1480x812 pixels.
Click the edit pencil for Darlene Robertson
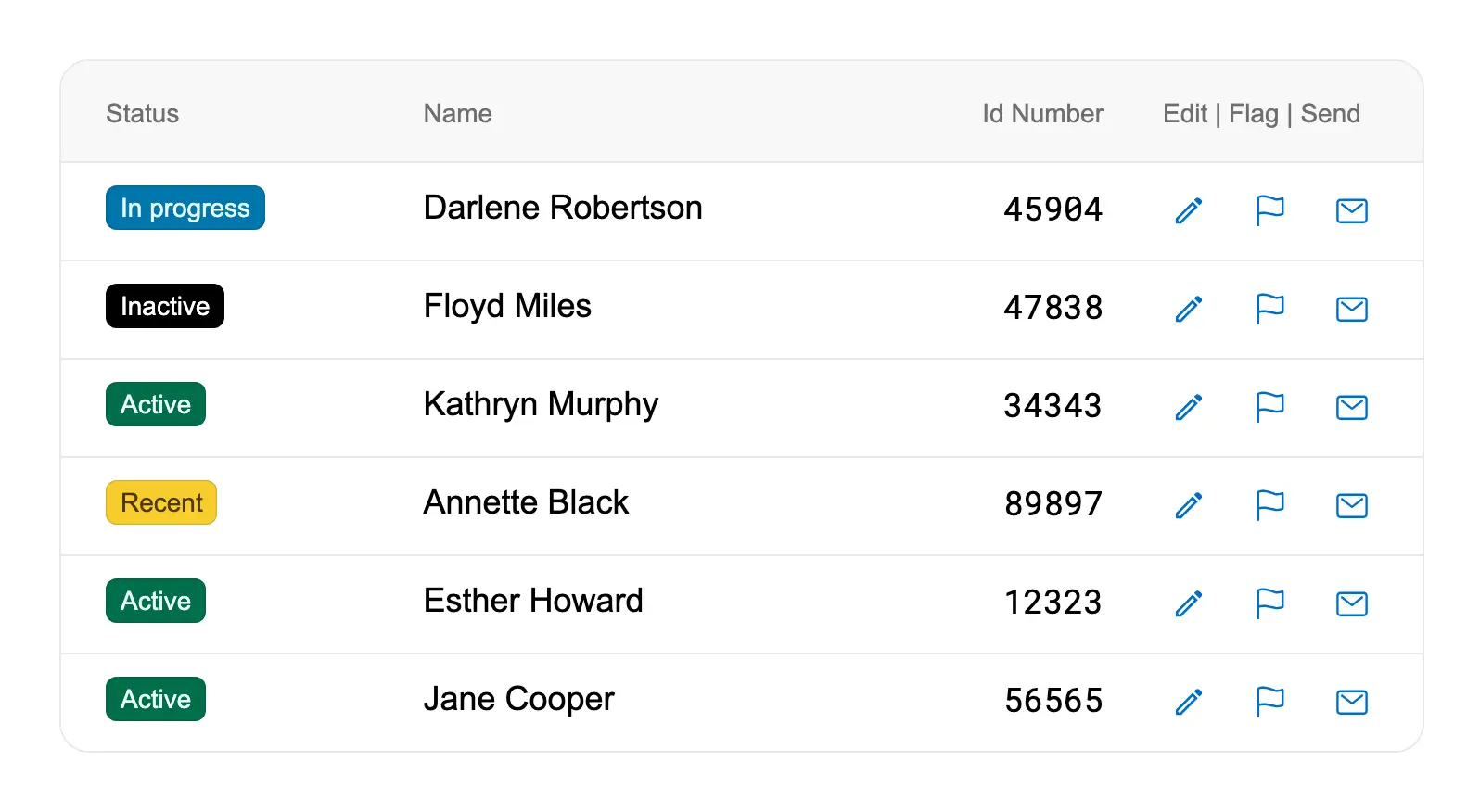1189,210
